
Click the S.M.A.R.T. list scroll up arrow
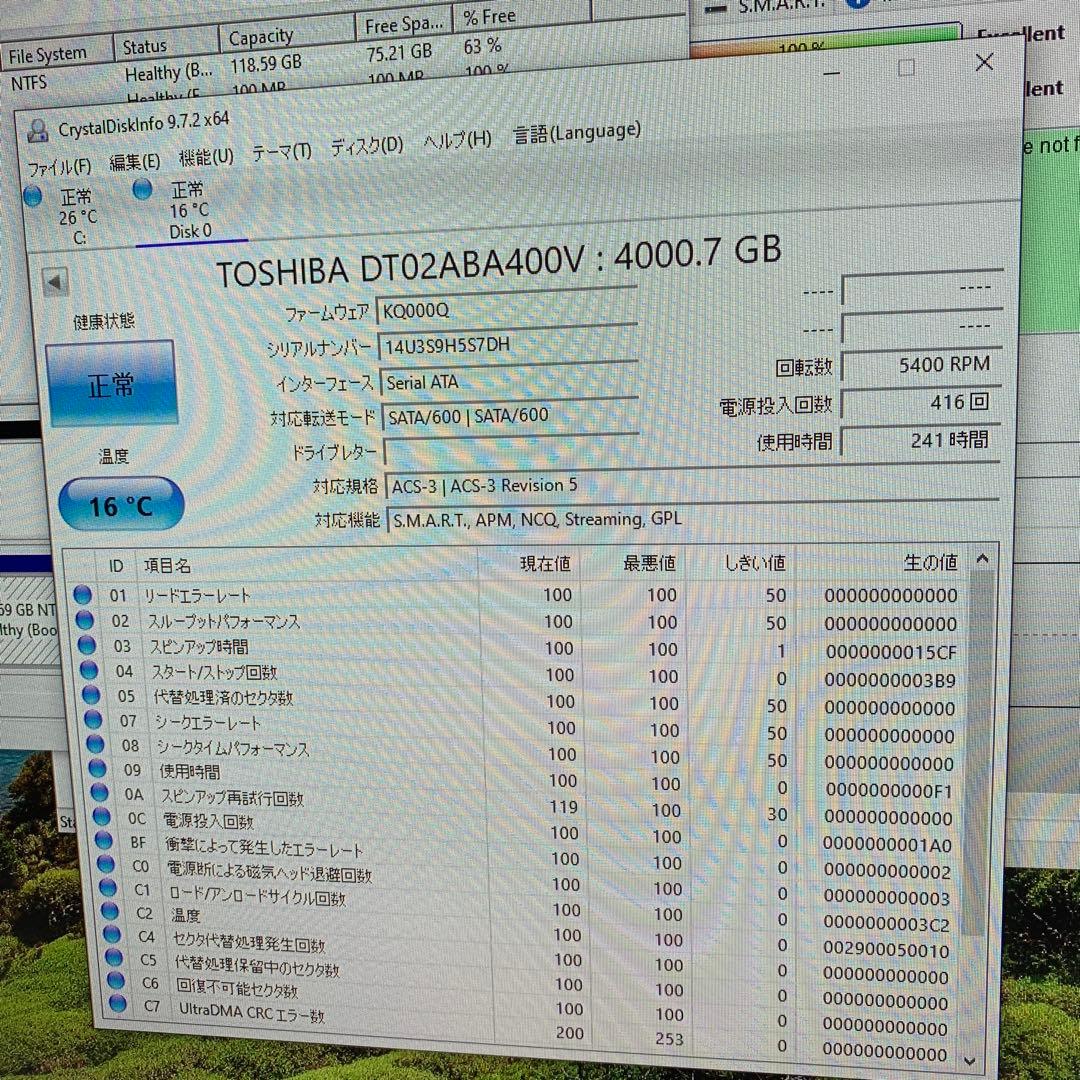(x=983, y=559)
